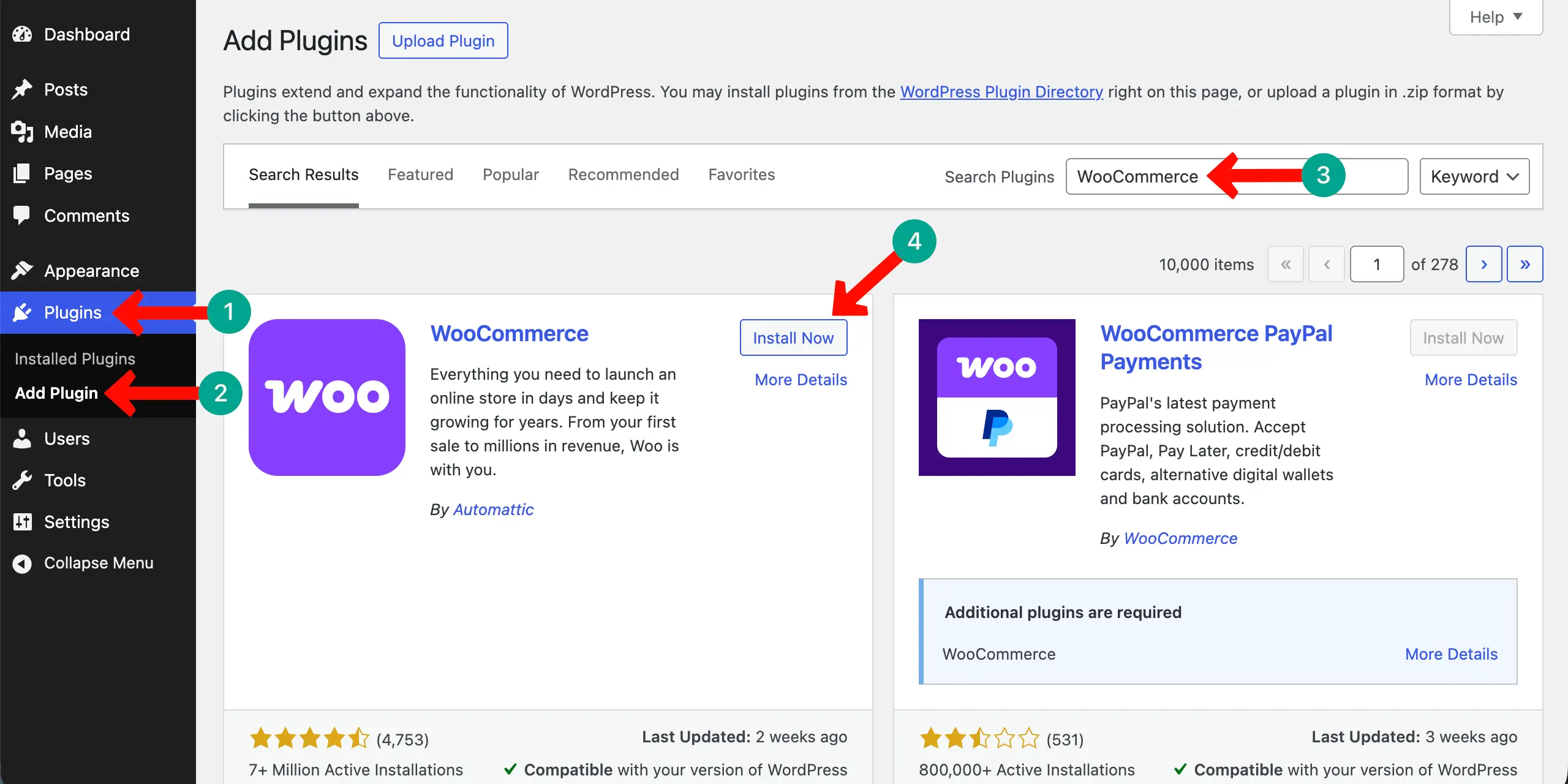The height and width of the screenshot is (784, 1568).
Task: Open More Details for required WooCommerce plugin
Action: pos(1451,654)
